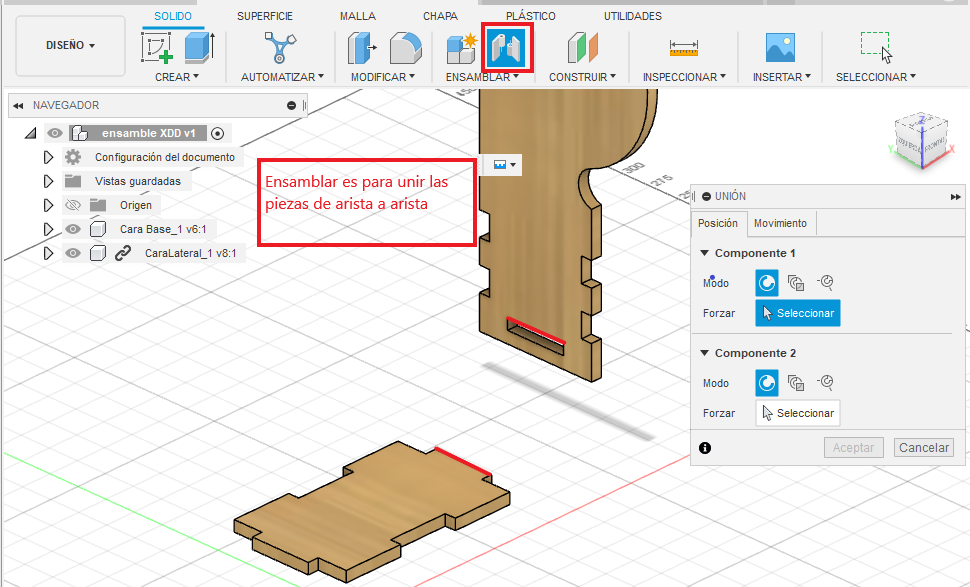The width and height of the screenshot is (970, 587).
Task: Click the Configuración del documento gear icon
Action: coord(73,157)
